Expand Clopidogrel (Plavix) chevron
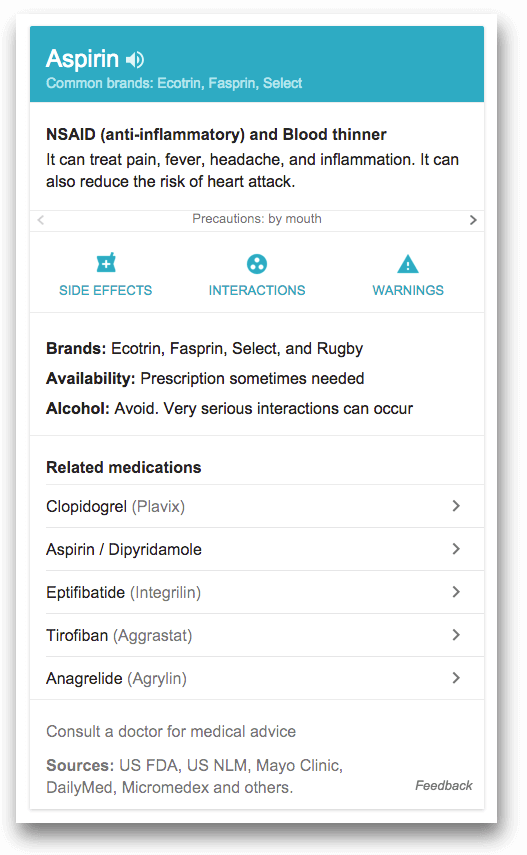 click(456, 506)
